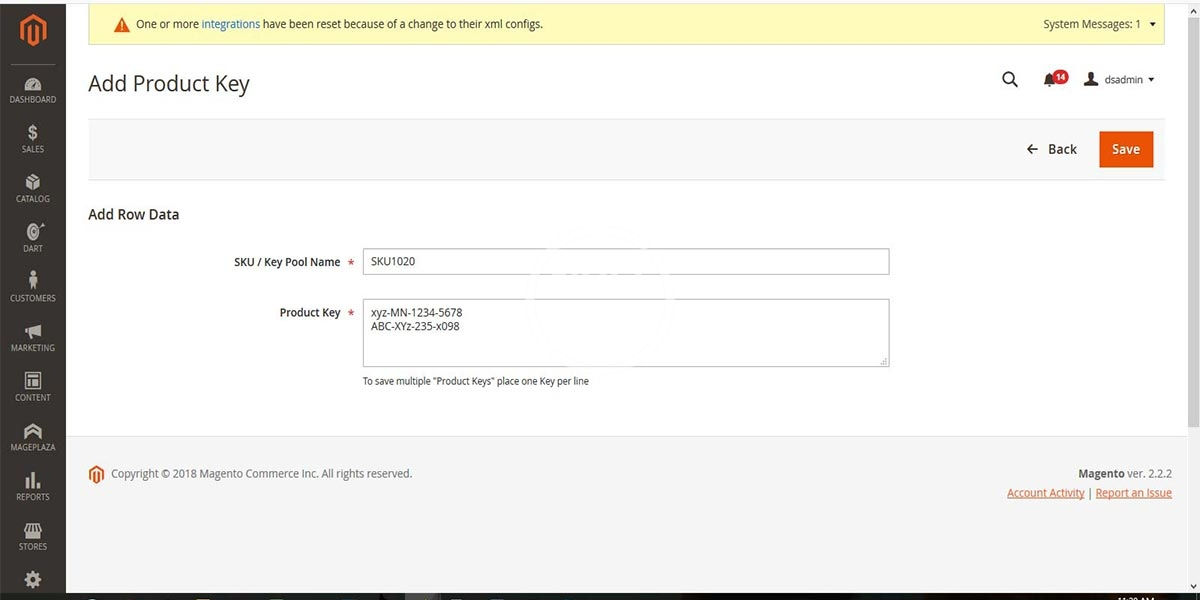Open the Catalog sidebar icon
The width and height of the screenshot is (1200, 600).
coord(33,188)
